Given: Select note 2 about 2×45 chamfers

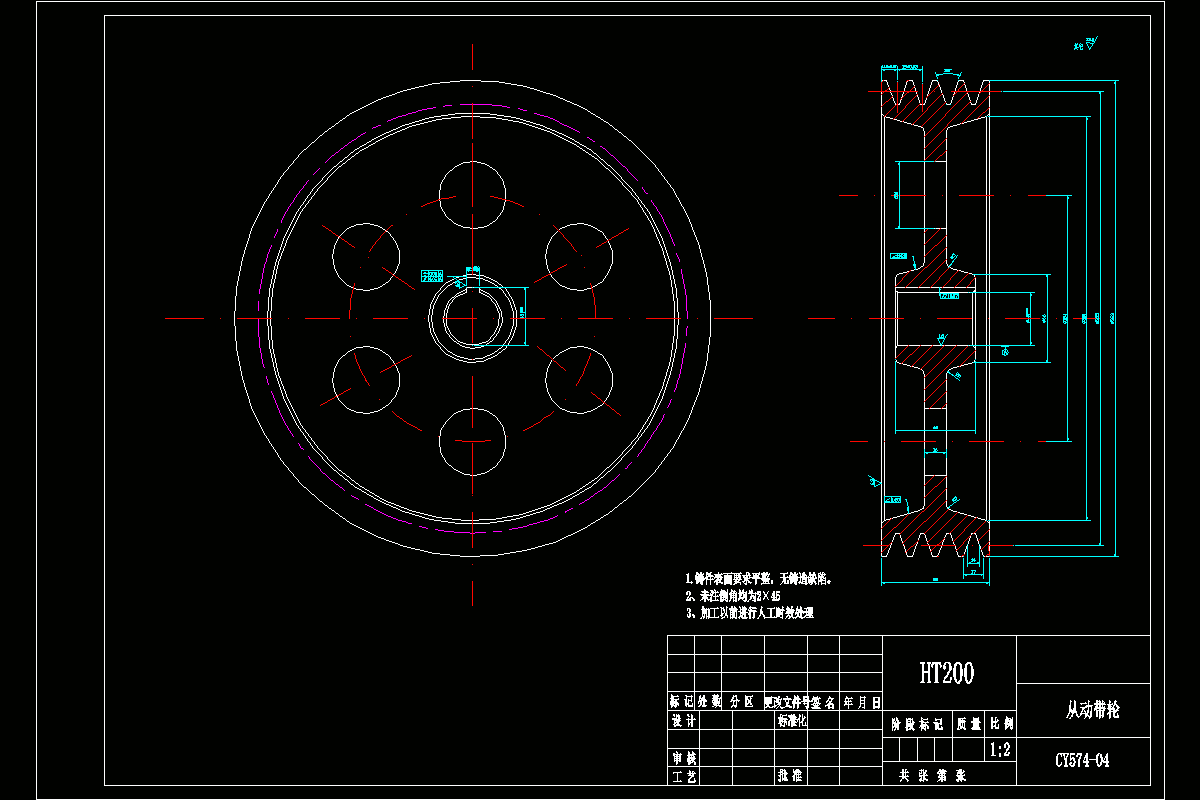Looking at the screenshot, I should point(733,595).
